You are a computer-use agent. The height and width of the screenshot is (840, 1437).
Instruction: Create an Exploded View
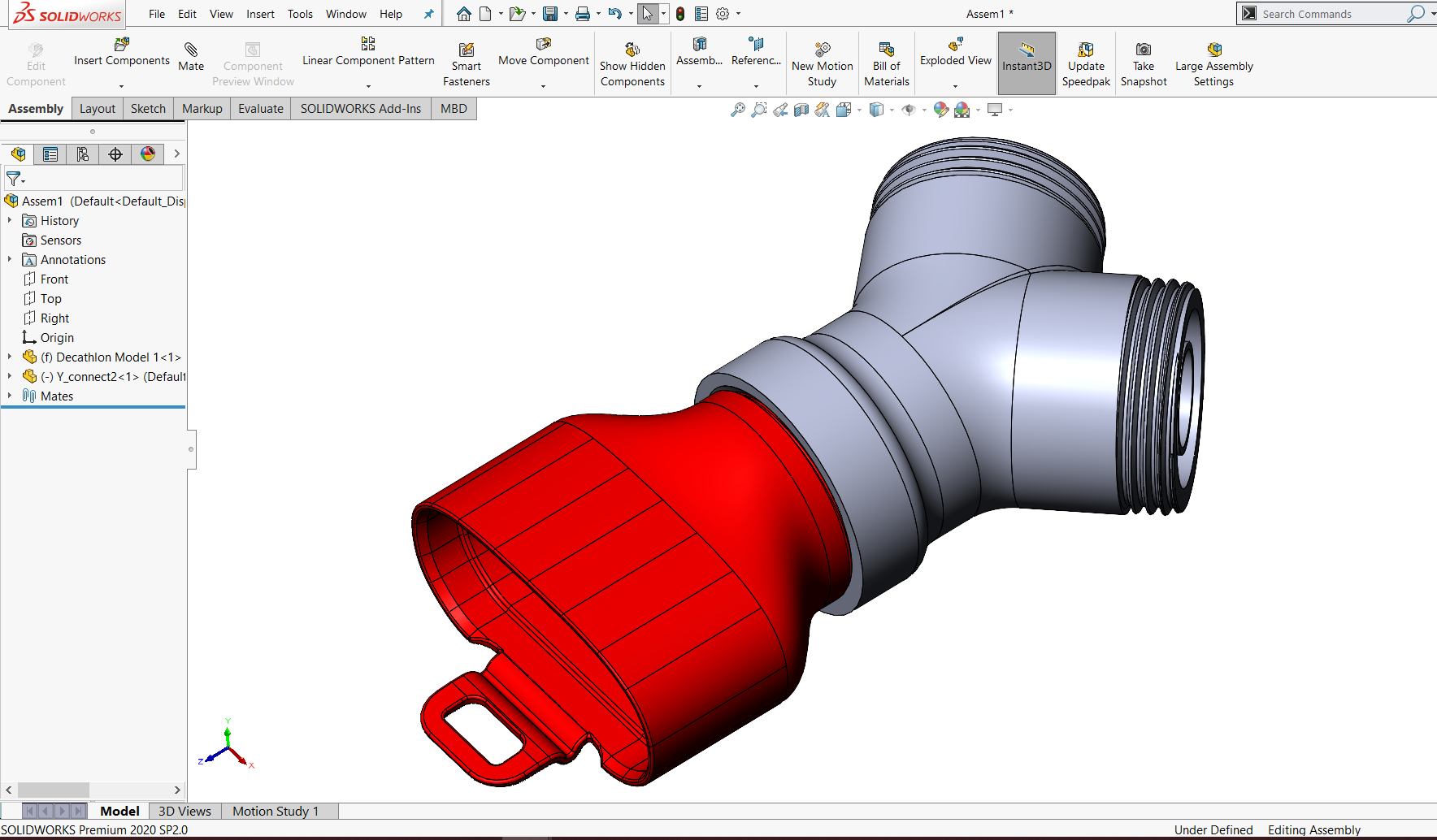[x=956, y=52]
